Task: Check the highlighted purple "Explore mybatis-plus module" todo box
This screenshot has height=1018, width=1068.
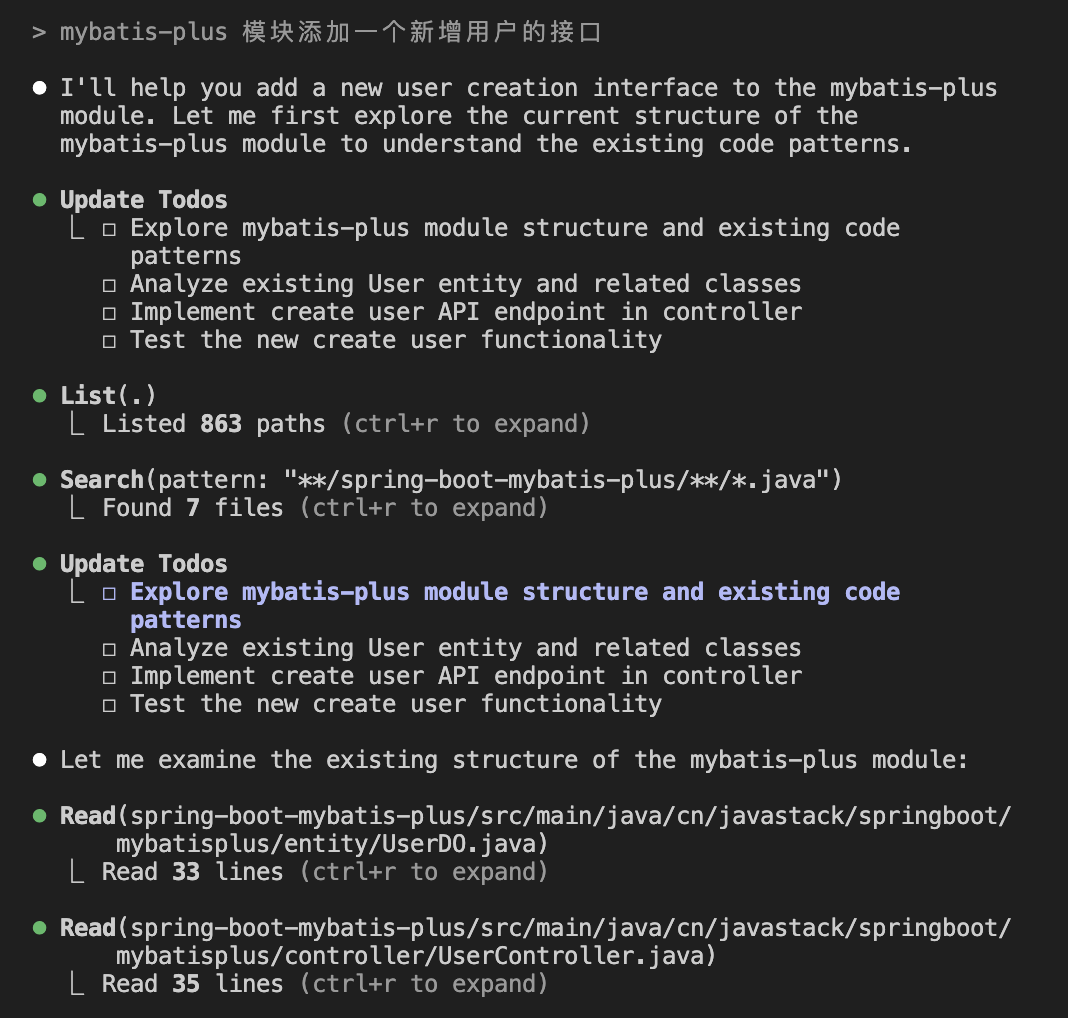Action: [109, 593]
